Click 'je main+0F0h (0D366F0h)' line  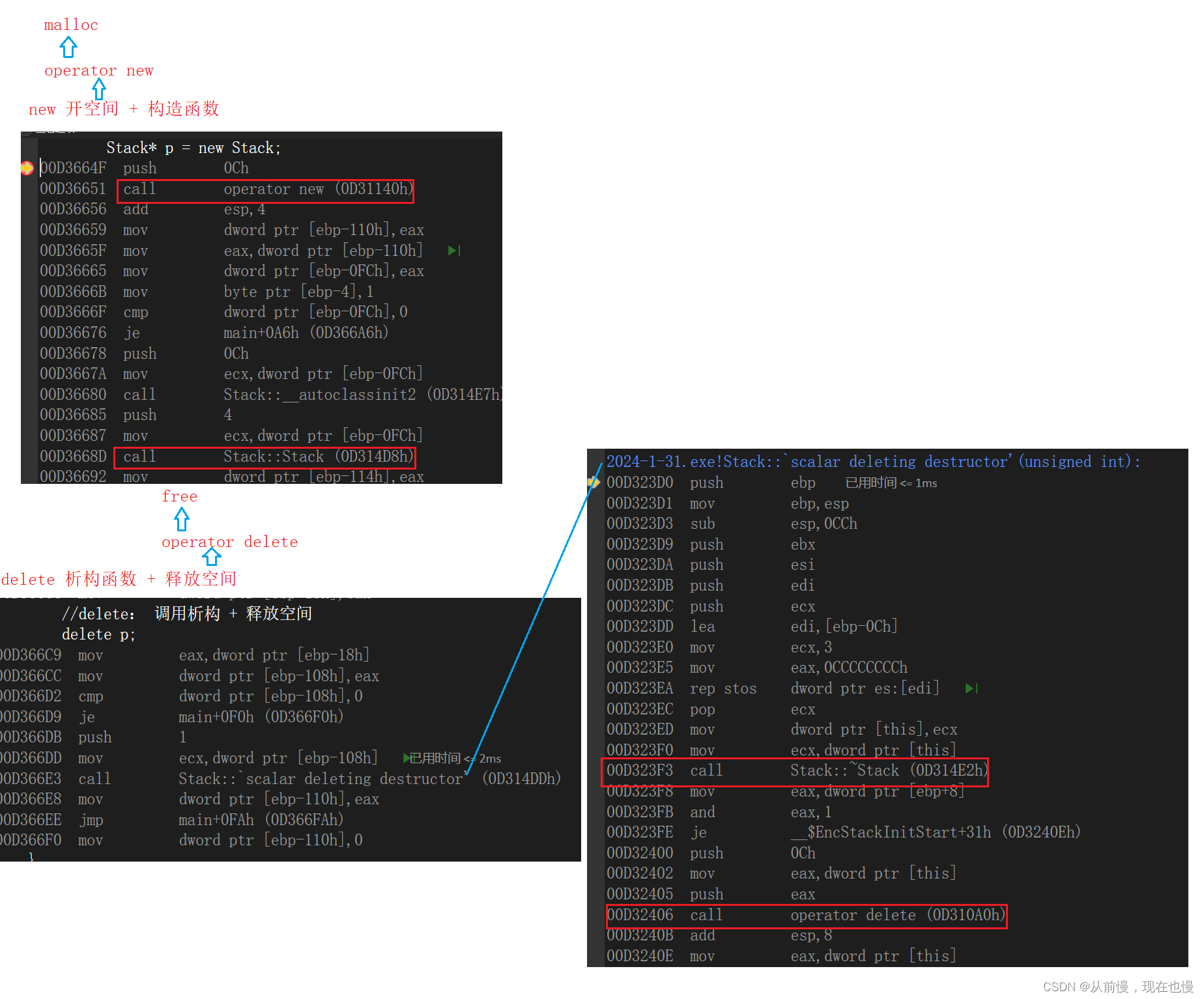(x=172, y=717)
